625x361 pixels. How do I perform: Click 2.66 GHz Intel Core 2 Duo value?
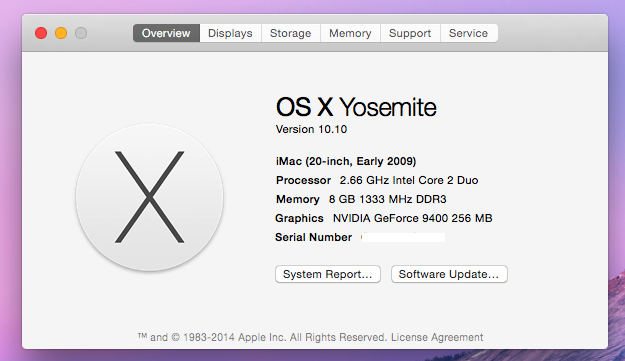click(x=409, y=180)
